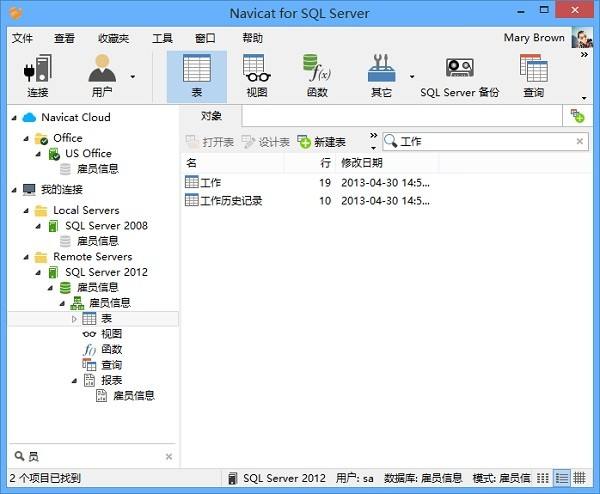
Task: Collapse the Office project folder
Action: coord(26,139)
